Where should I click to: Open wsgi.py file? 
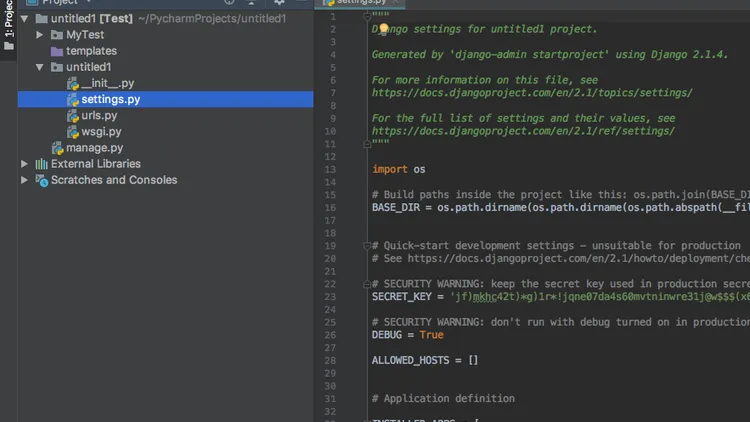101,132
